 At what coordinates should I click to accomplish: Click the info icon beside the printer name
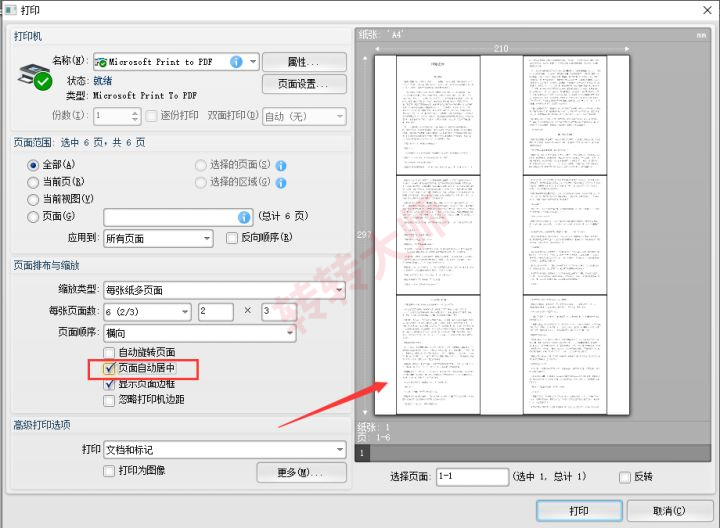pyautogui.click(x=236, y=62)
